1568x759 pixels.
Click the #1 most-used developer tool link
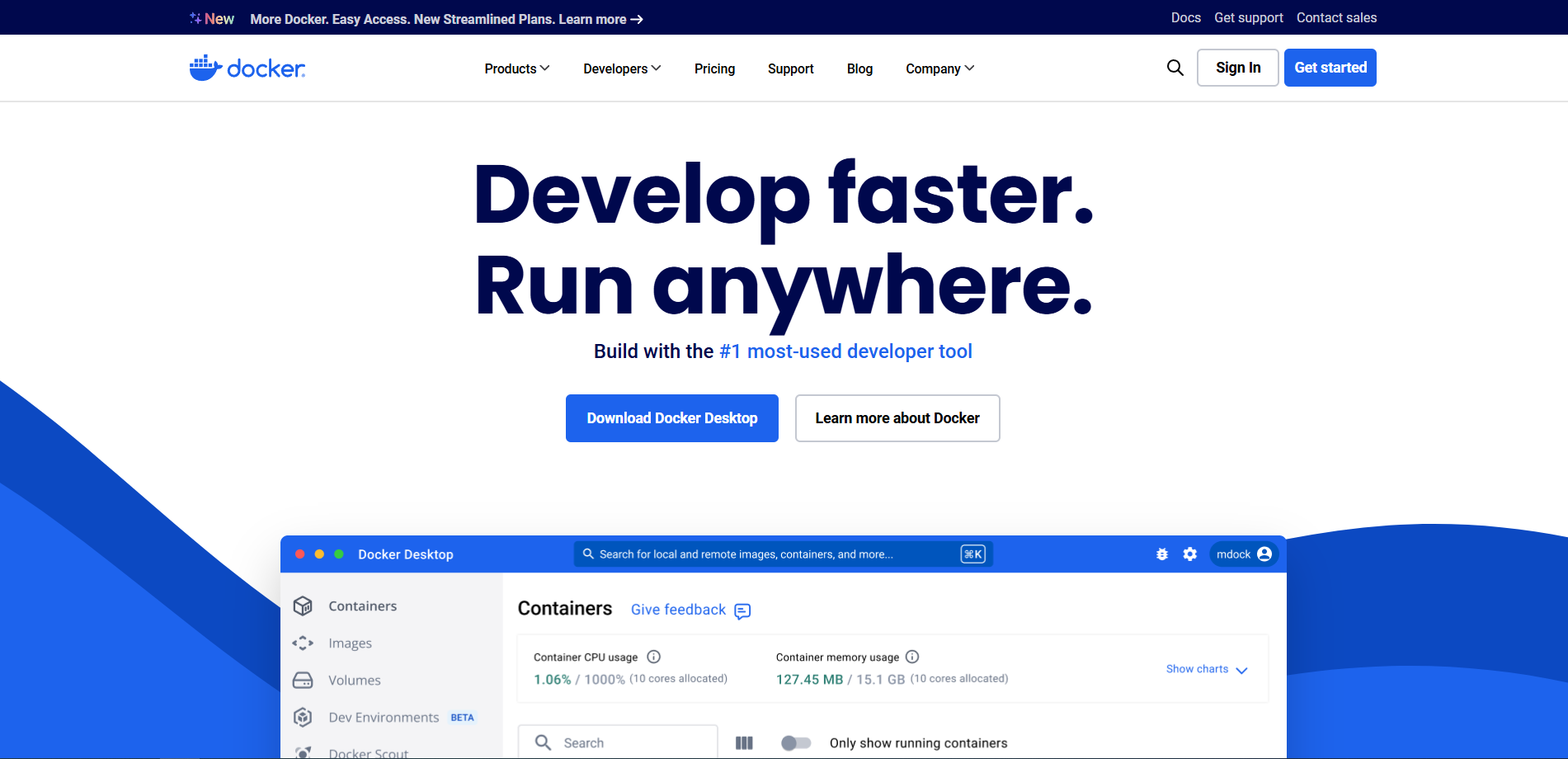tap(845, 351)
